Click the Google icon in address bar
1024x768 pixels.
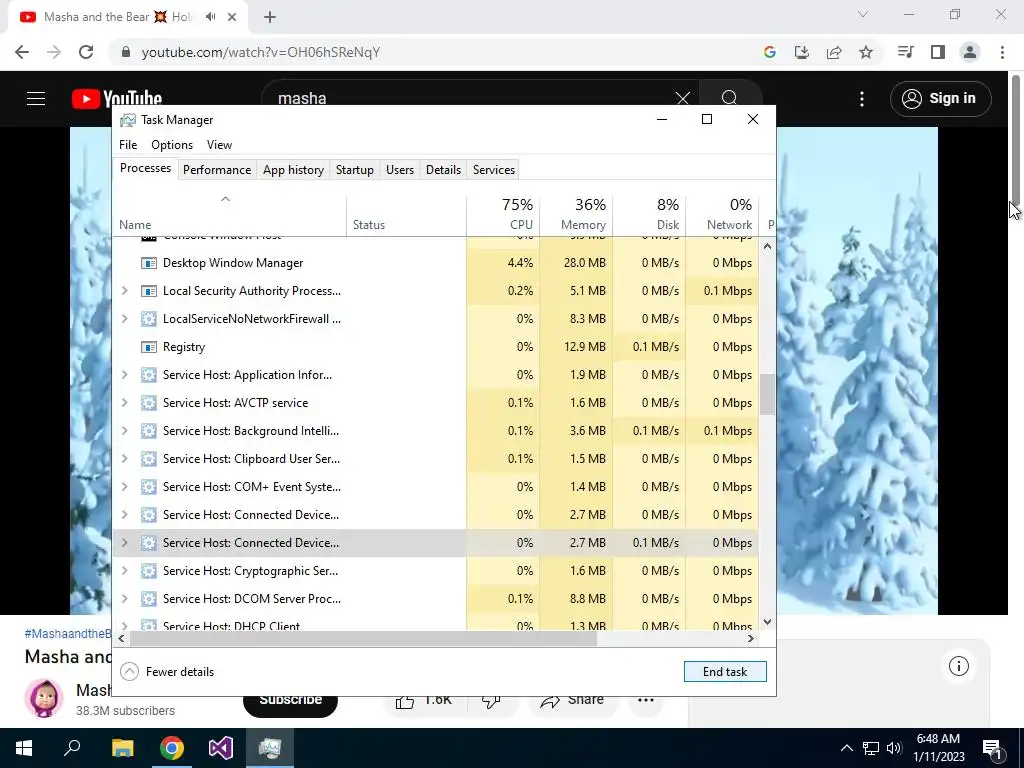coord(770,52)
